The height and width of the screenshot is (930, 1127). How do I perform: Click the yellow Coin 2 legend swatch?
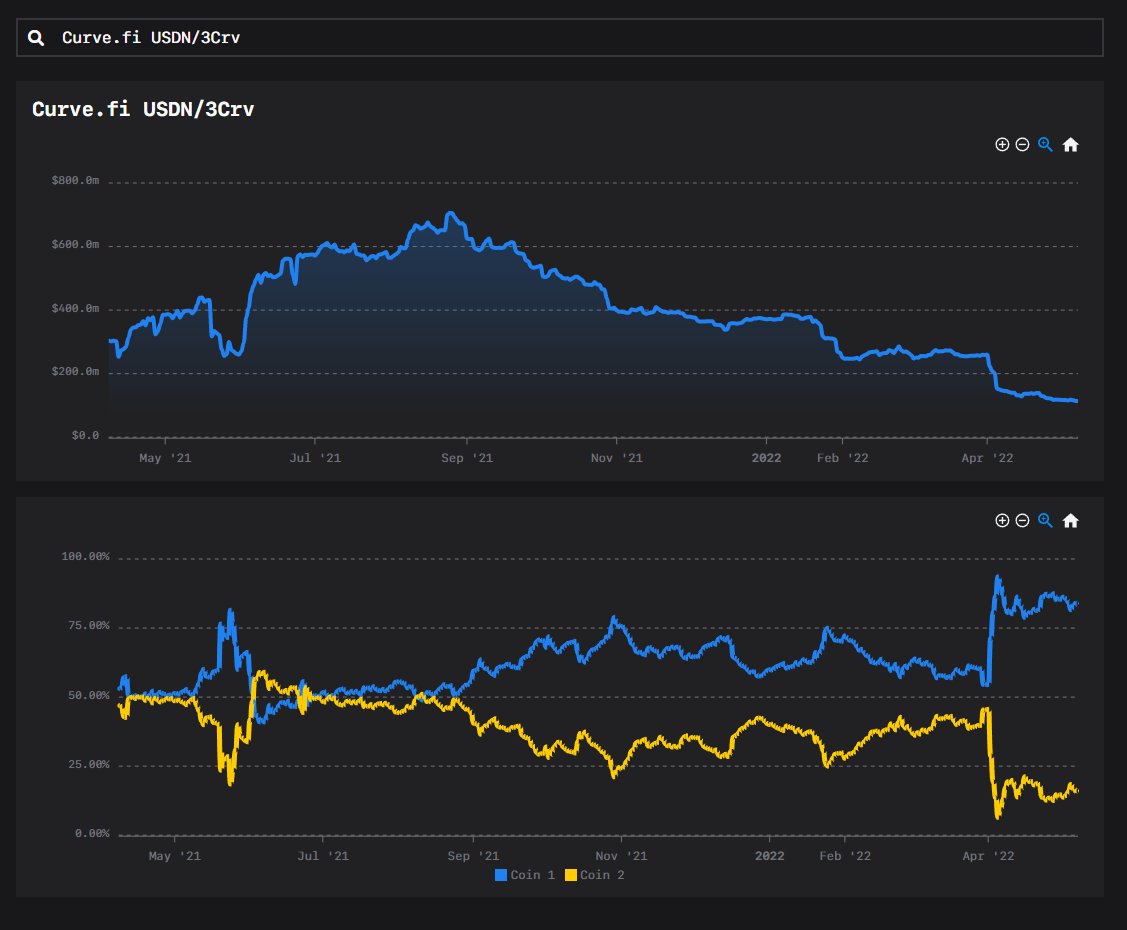tap(571, 875)
